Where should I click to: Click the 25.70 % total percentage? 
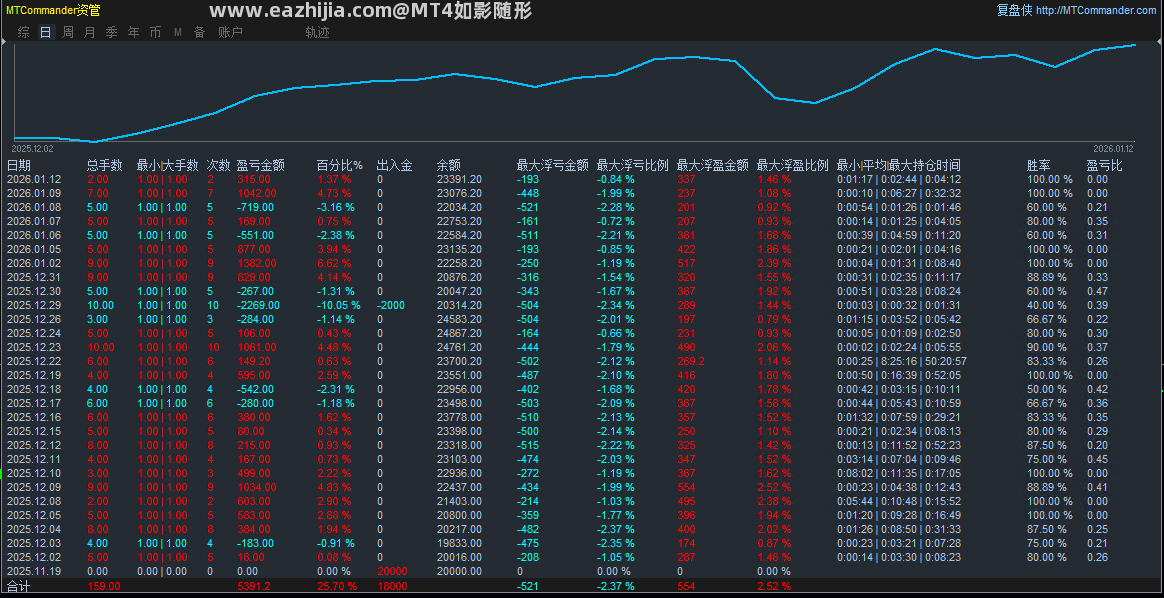coord(339,586)
